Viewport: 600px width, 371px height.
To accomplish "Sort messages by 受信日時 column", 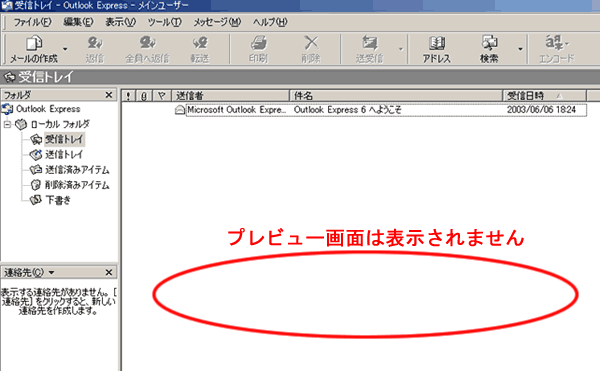I will pos(545,96).
